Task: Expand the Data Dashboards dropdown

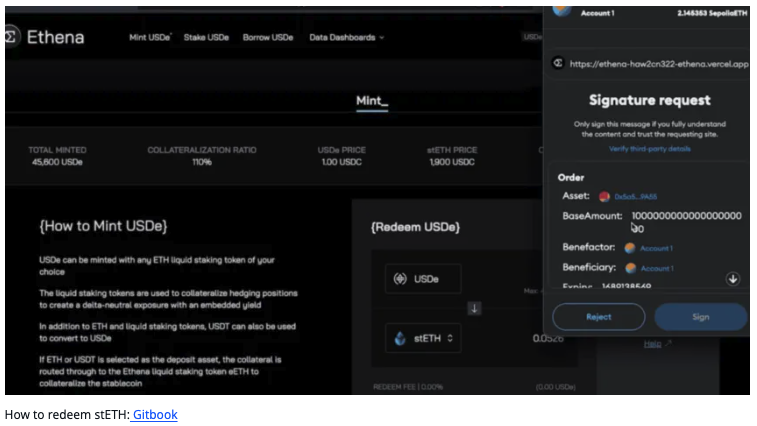Action: [x=347, y=38]
